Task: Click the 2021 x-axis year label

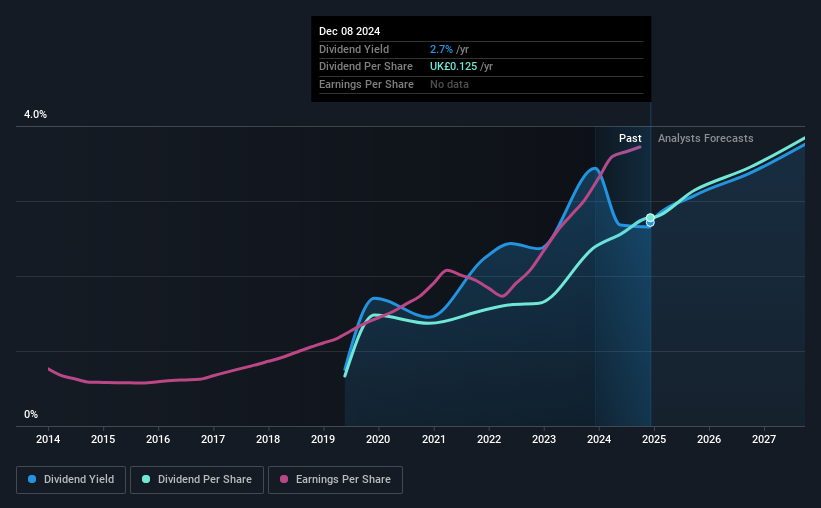Action: coord(434,439)
